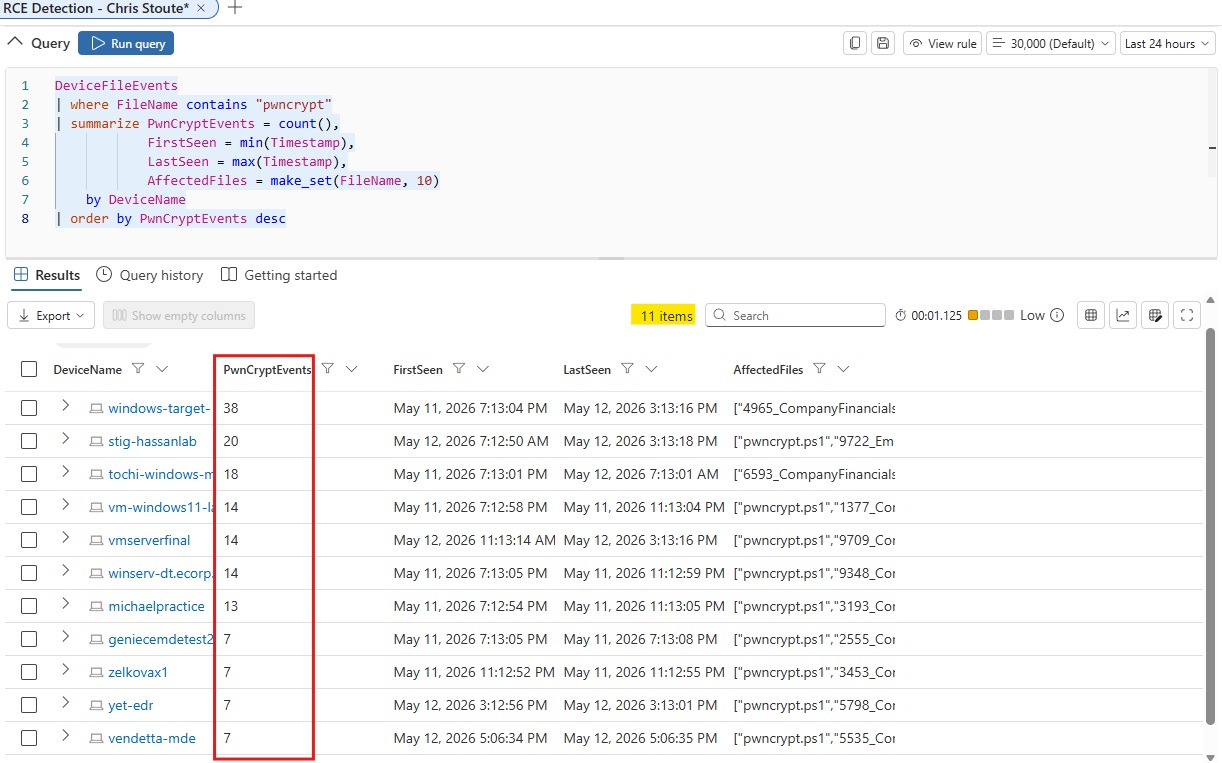
Task: Open device link yet-edr
Action: (133, 705)
